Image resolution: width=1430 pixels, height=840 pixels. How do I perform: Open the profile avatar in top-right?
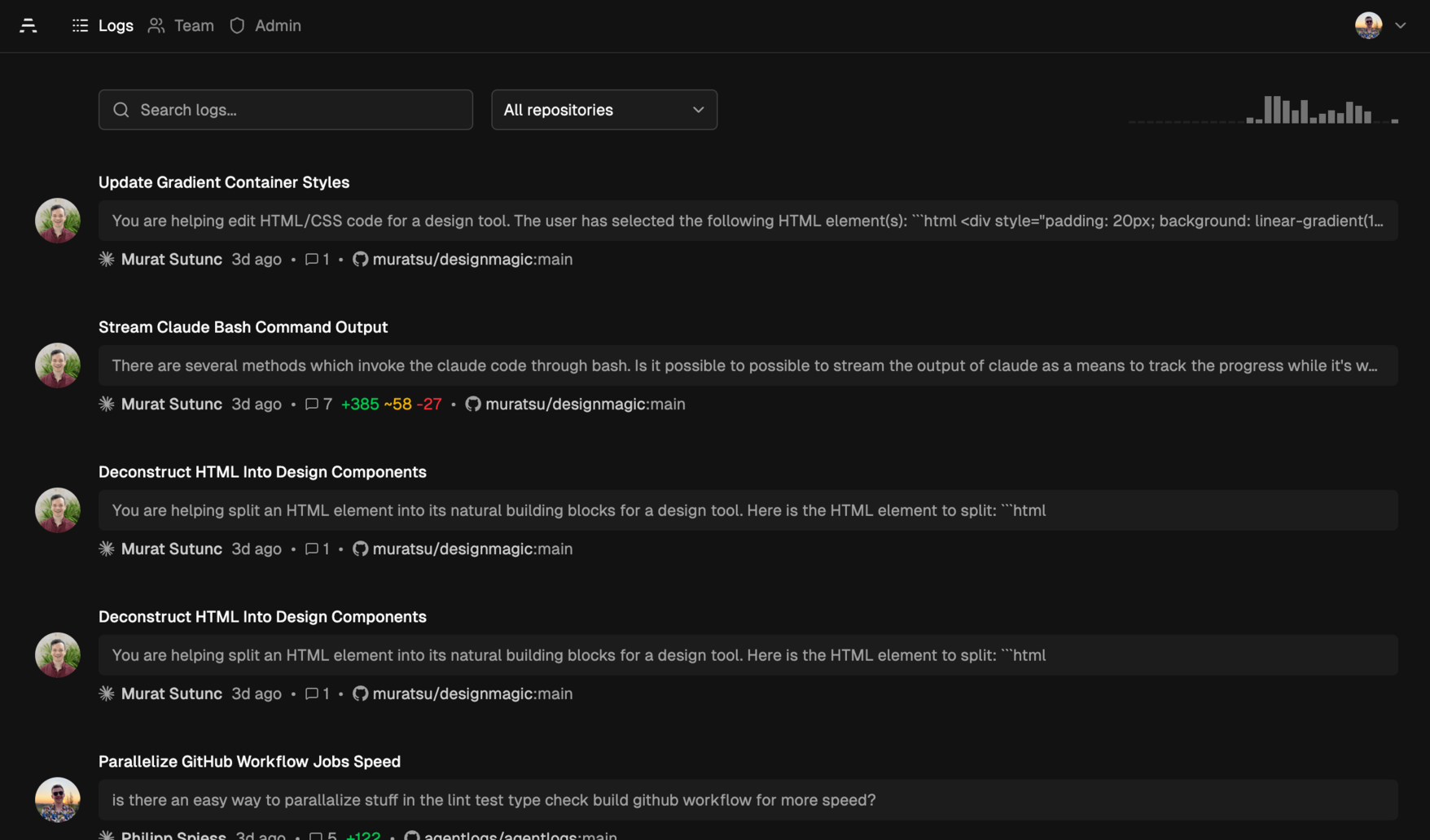click(x=1368, y=26)
